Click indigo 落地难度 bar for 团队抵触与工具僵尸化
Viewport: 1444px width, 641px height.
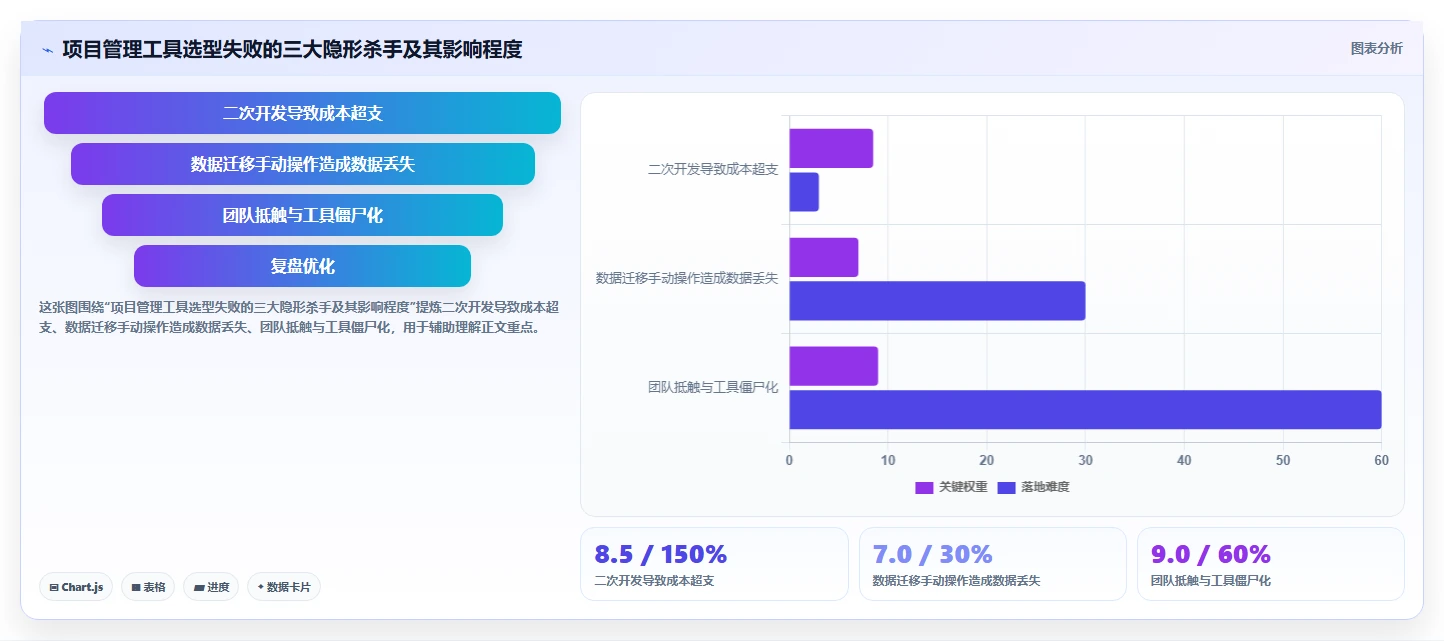coord(1085,410)
